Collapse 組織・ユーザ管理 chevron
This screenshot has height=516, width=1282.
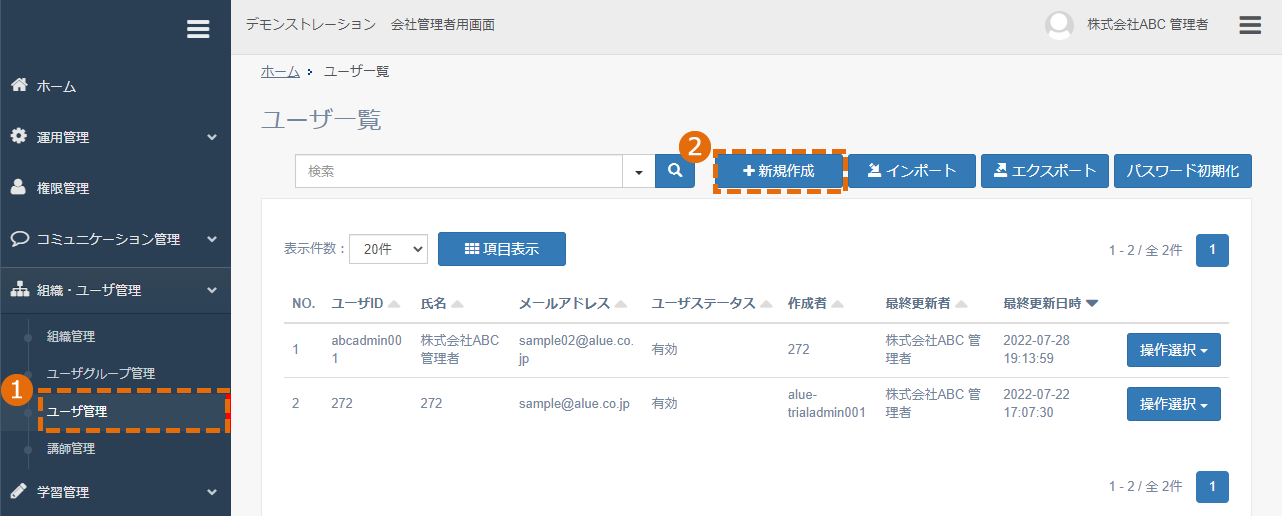pyautogui.click(x=212, y=290)
